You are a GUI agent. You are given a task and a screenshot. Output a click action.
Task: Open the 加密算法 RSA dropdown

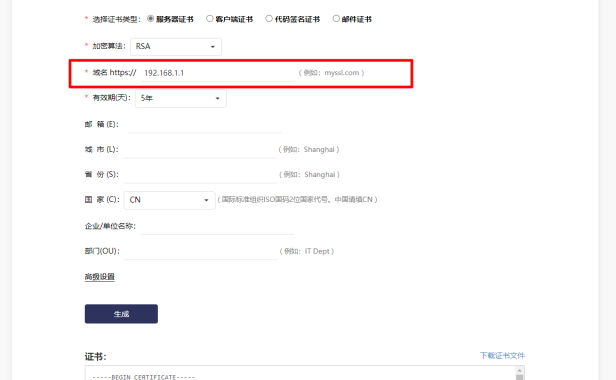176,46
